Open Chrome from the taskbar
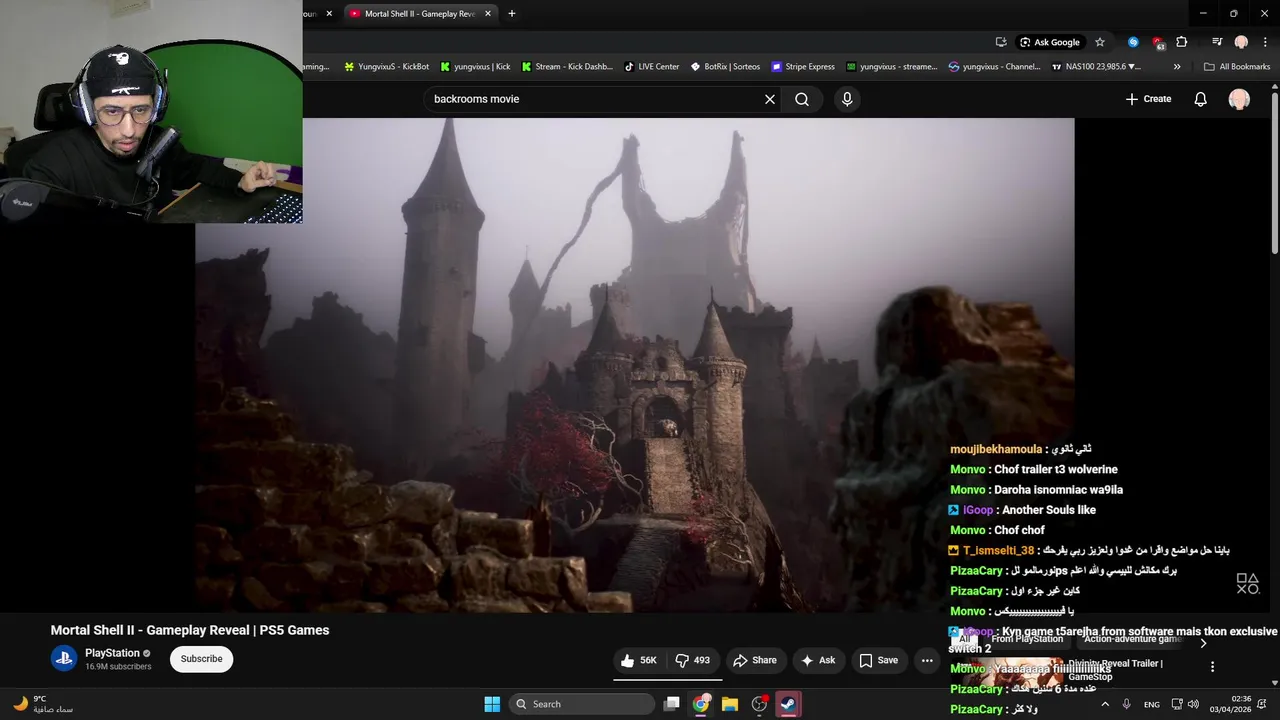This screenshot has width=1280, height=720. click(701, 704)
